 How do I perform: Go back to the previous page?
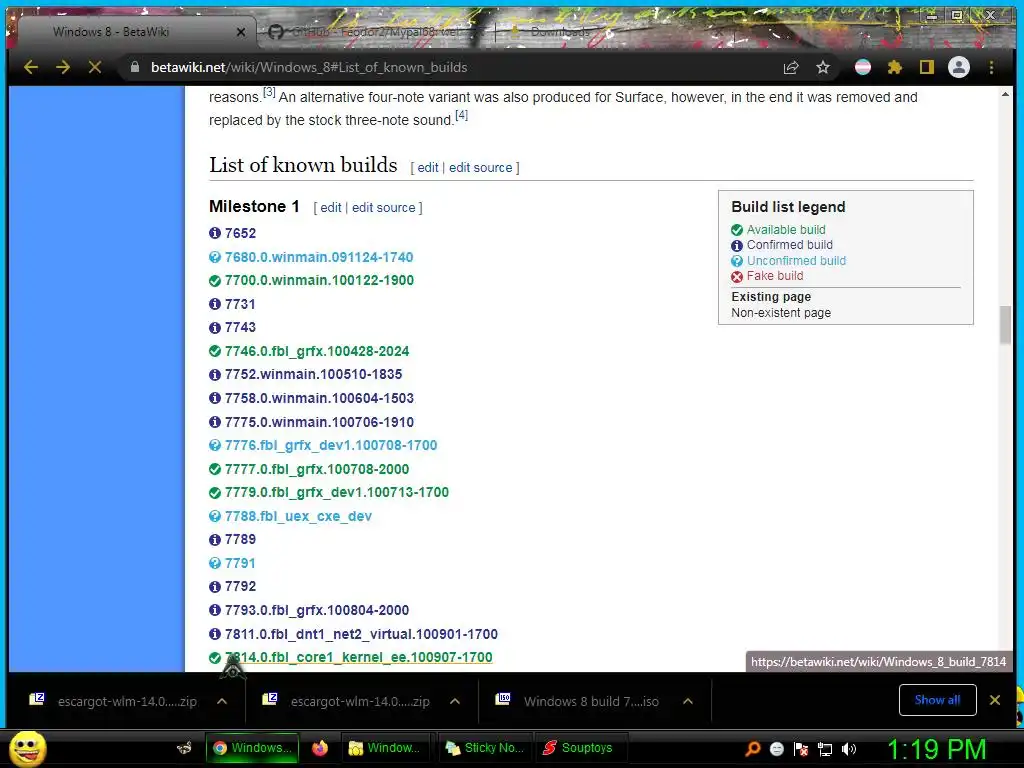click(31, 67)
